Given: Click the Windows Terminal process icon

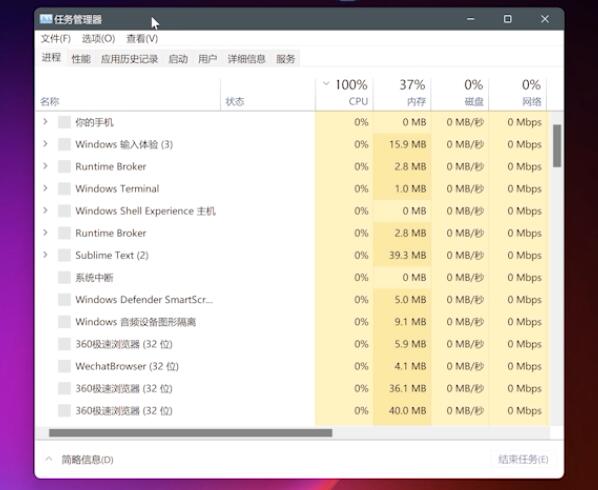Looking at the screenshot, I should click(x=64, y=189).
